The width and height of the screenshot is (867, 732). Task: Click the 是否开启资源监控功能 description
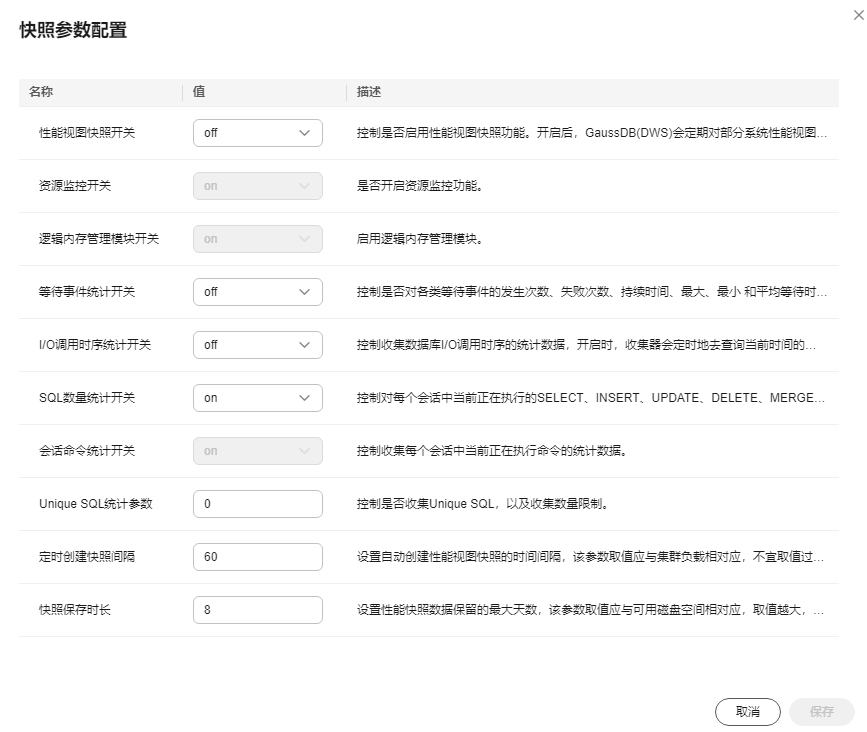[x=420, y=186]
